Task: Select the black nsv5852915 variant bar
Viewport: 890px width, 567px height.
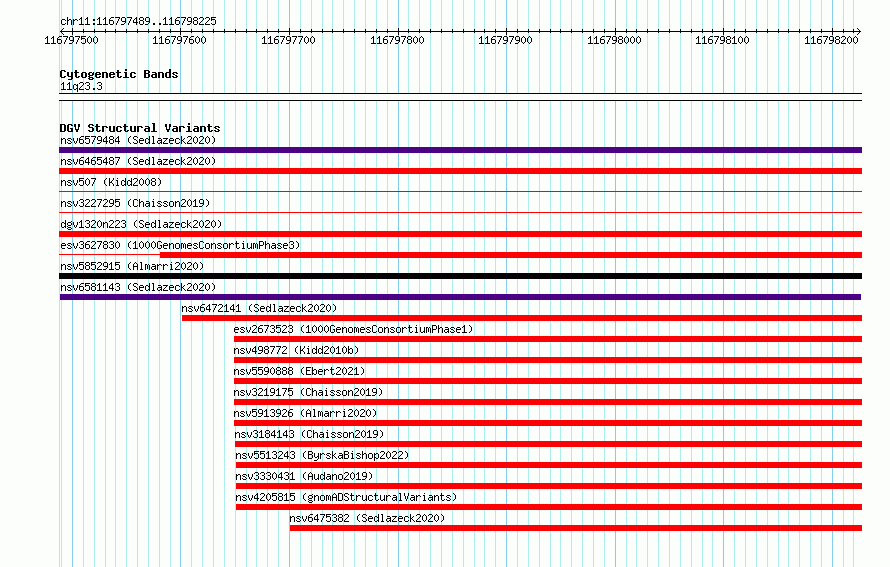Action: (x=460, y=276)
